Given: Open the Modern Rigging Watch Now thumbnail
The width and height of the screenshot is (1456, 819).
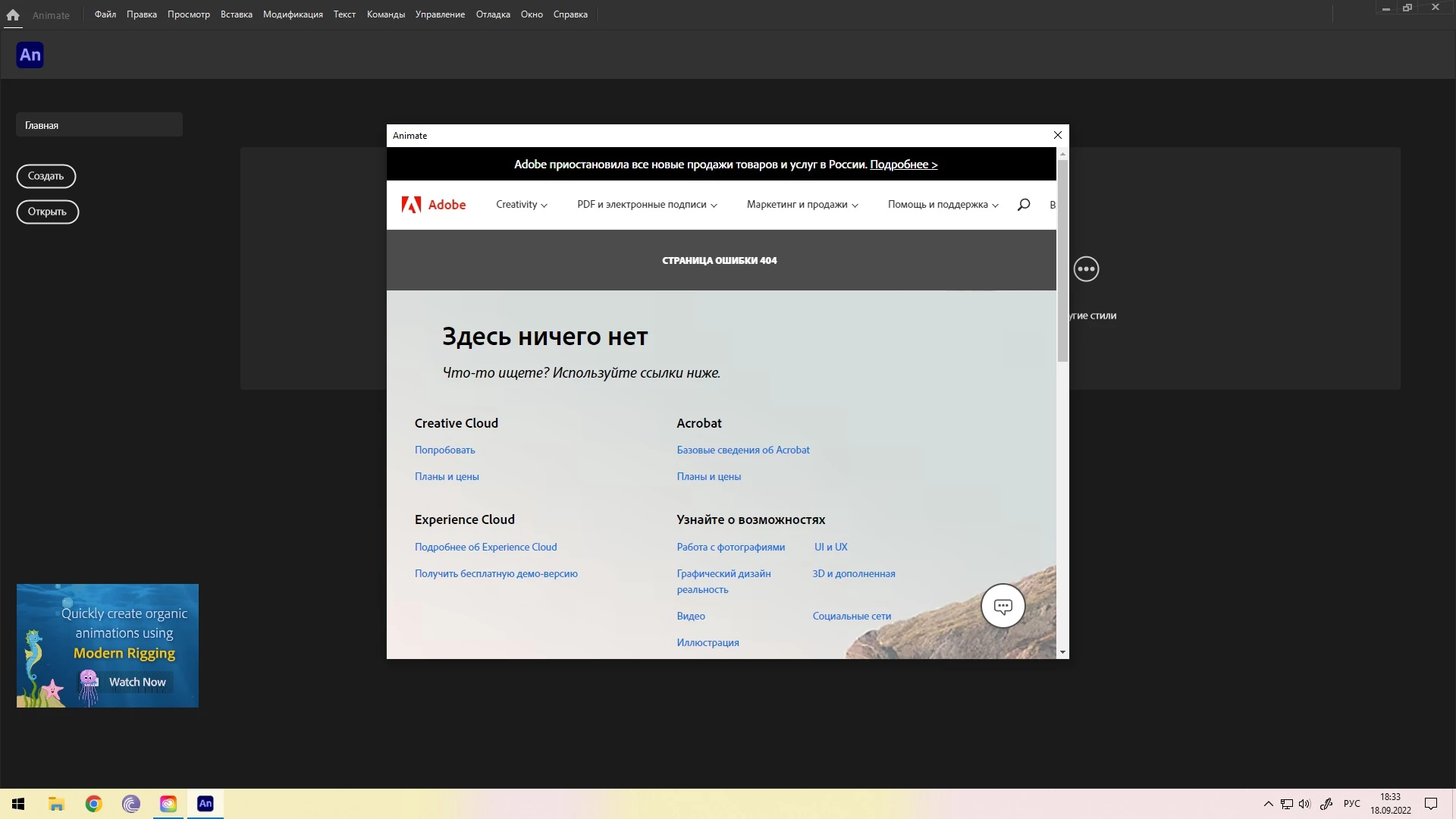Looking at the screenshot, I should [x=108, y=645].
